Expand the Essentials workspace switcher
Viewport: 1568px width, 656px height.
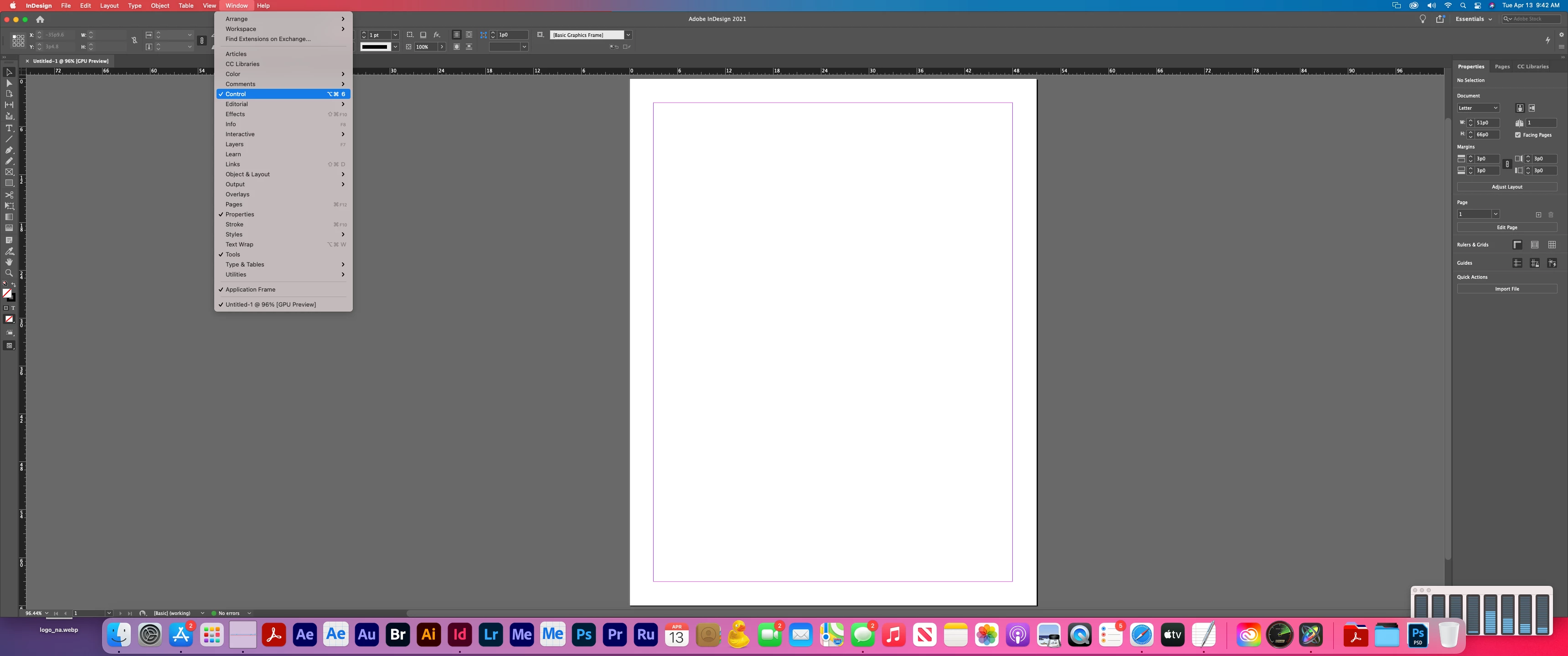tap(1473, 19)
